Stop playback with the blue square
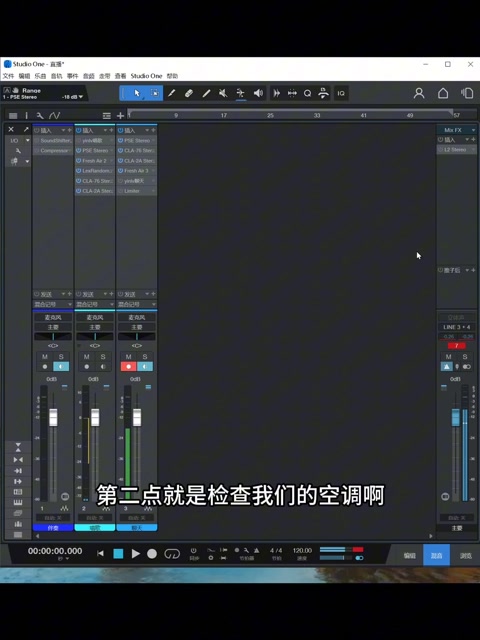Viewport: 480px width, 640px height. (x=118, y=553)
